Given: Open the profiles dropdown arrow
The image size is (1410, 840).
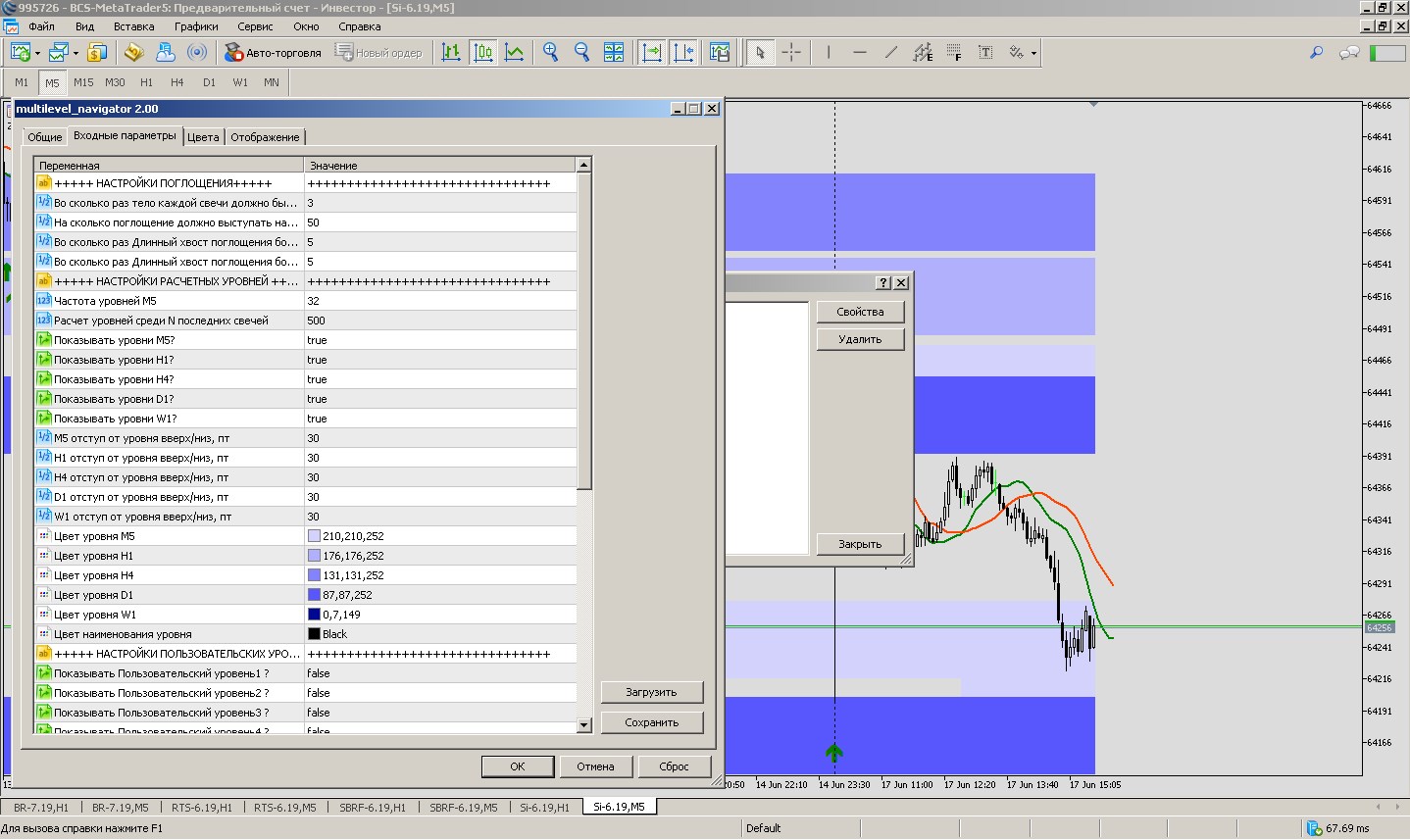Looking at the screenshot, I should 76,54.
